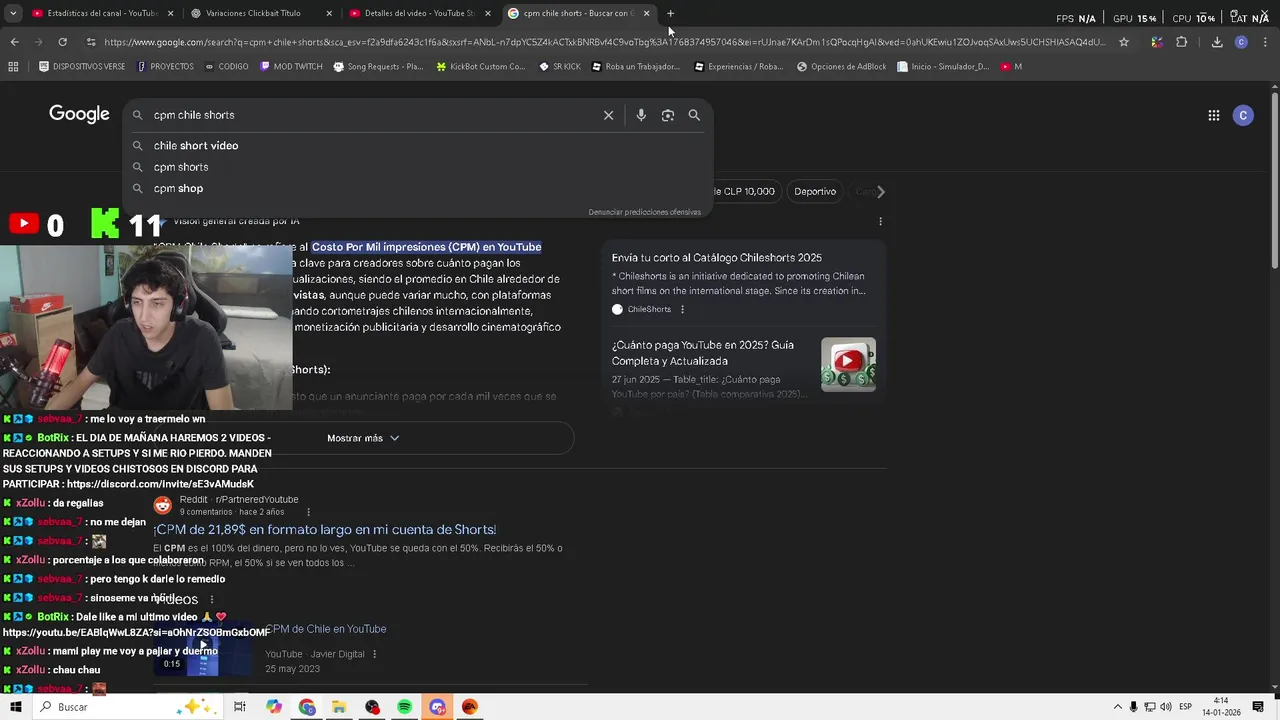Click chat link 'discord.com/invite/sE3vAMudsK'
This screenshot has width=1280, height=720.
pos(161,484)
